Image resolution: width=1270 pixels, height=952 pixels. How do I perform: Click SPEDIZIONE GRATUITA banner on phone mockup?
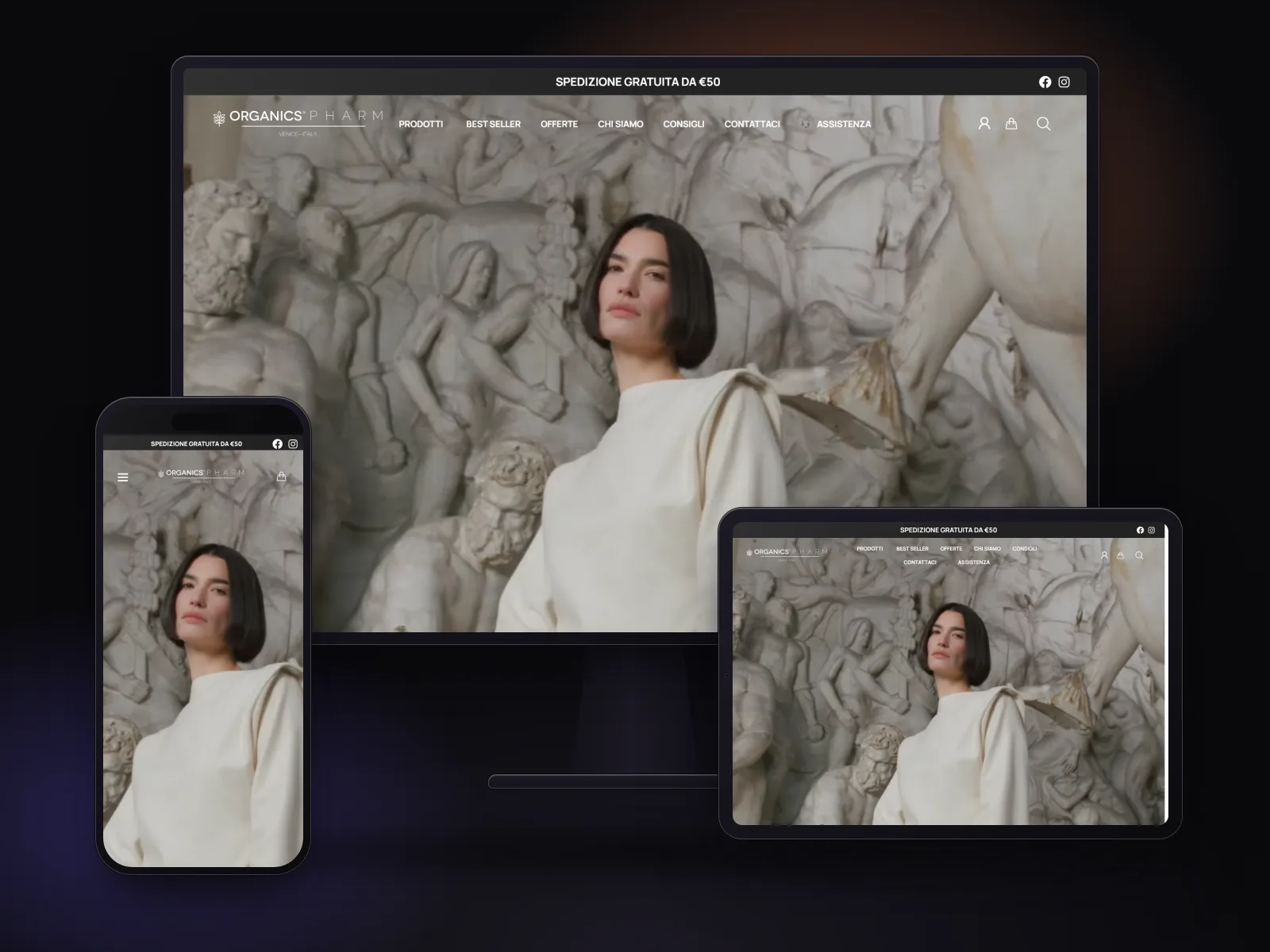tap(196, 444)
